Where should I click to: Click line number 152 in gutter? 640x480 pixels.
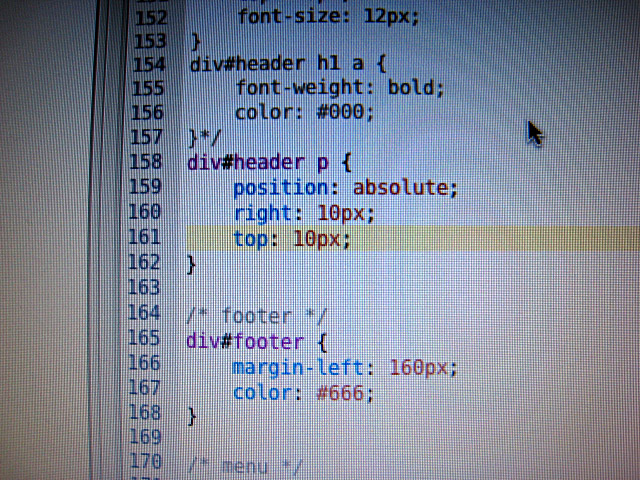point(151,18)
